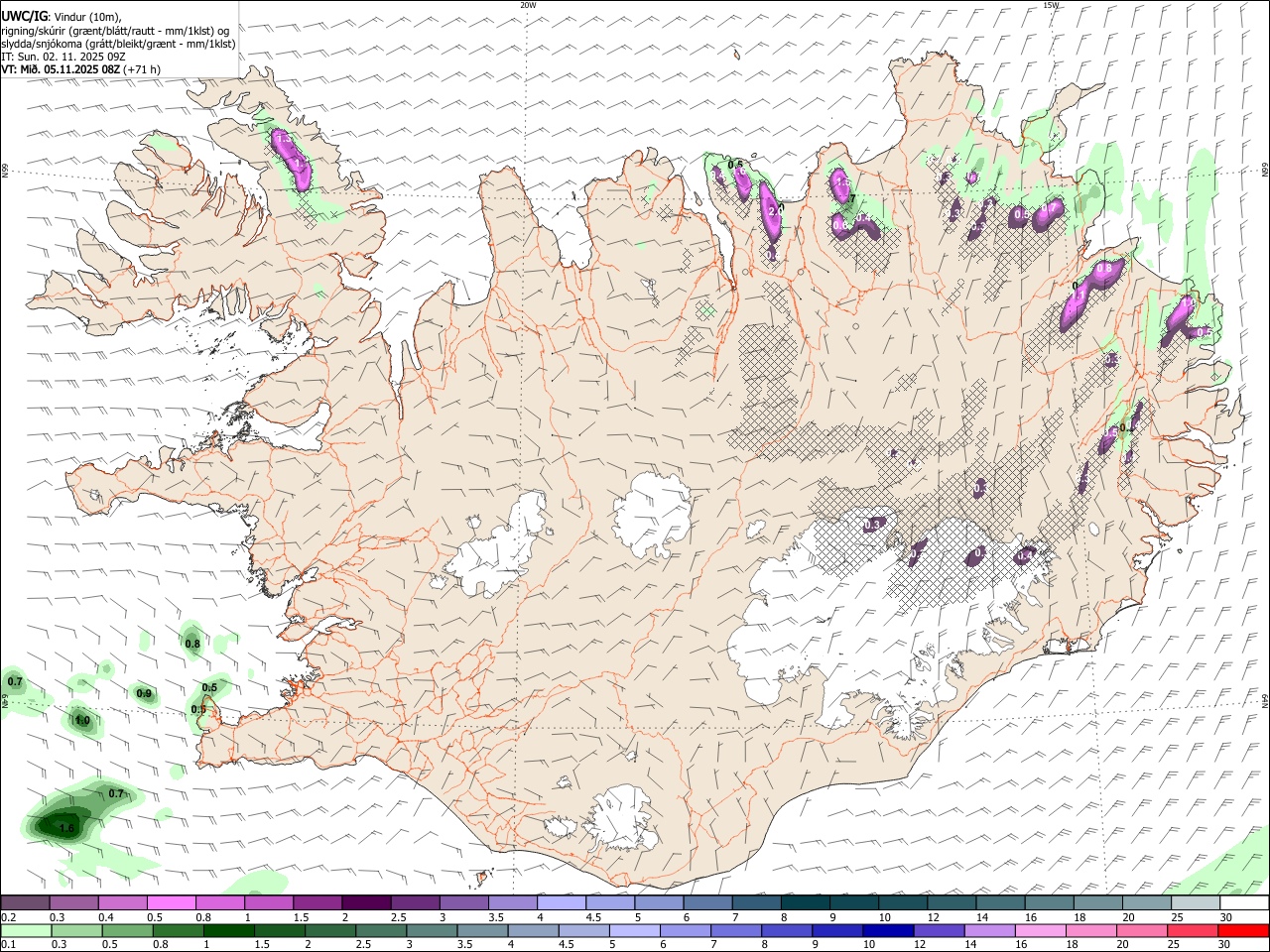The image size is (1270, 952).
Task: Click the '1.6' value on the darkest green rain cell
Action: click(x=66, y=828)
